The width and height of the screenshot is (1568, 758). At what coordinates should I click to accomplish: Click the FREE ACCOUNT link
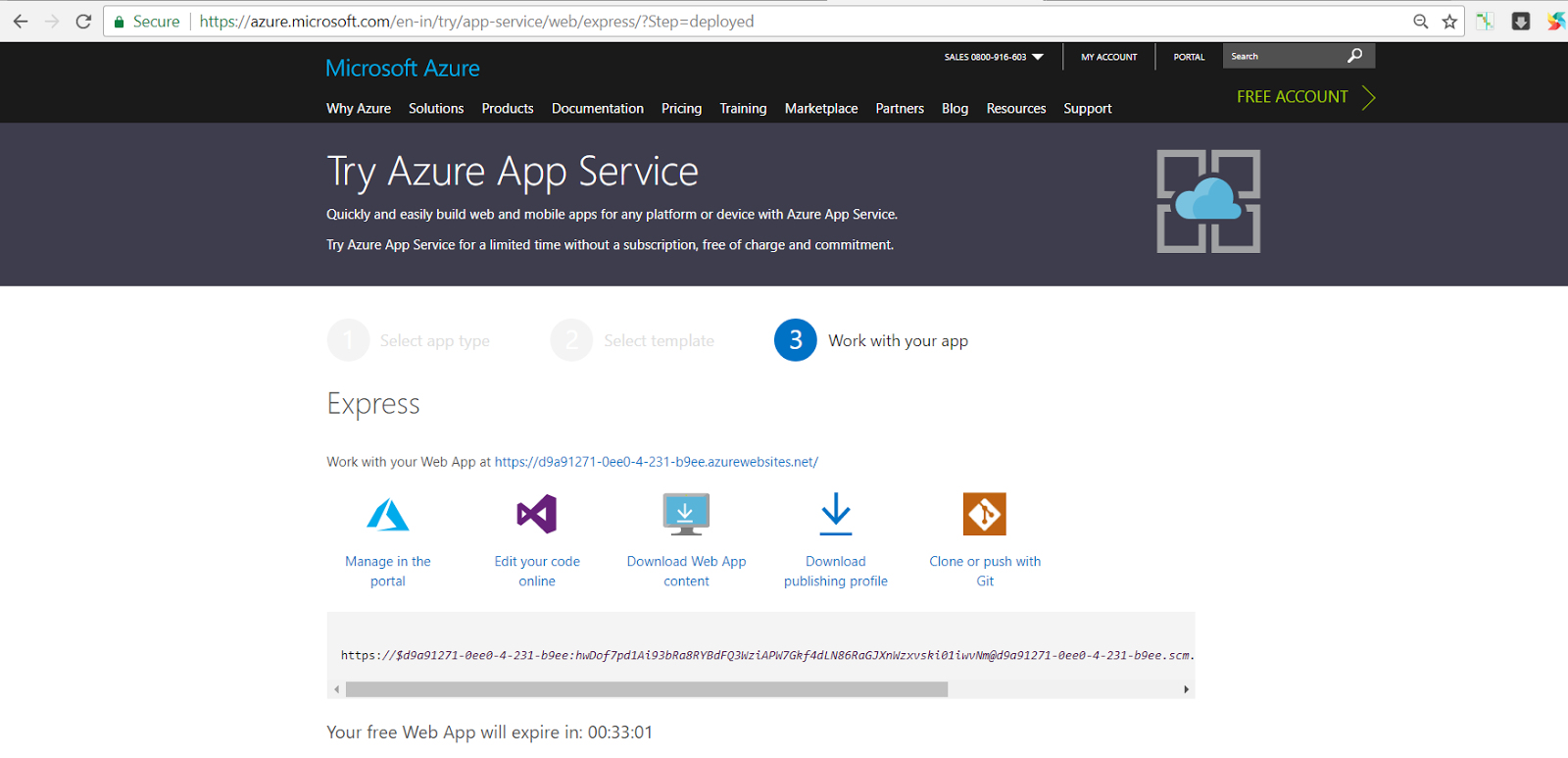tap(1293, 97)
